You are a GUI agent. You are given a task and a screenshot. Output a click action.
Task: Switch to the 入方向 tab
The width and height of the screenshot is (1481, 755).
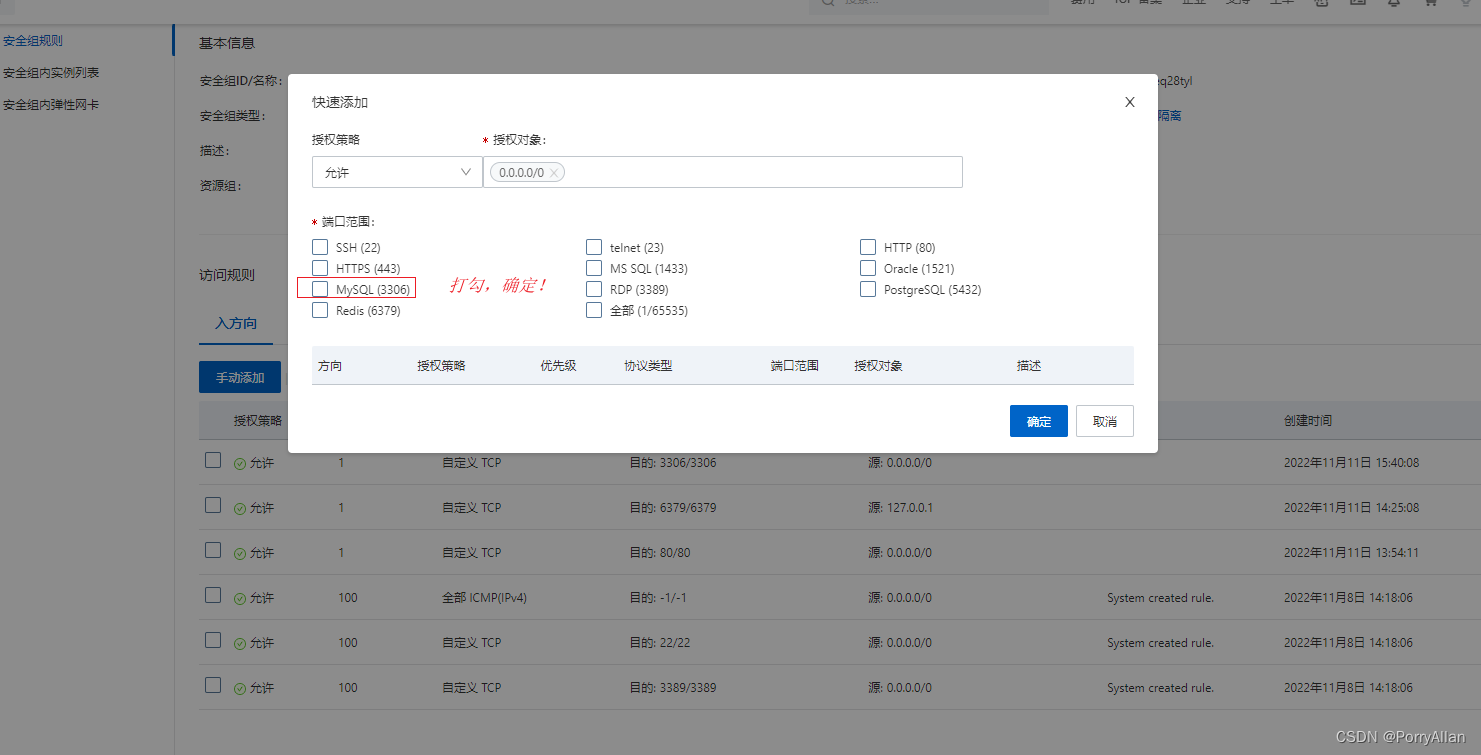pyautogui.click(x=236, y=323)
